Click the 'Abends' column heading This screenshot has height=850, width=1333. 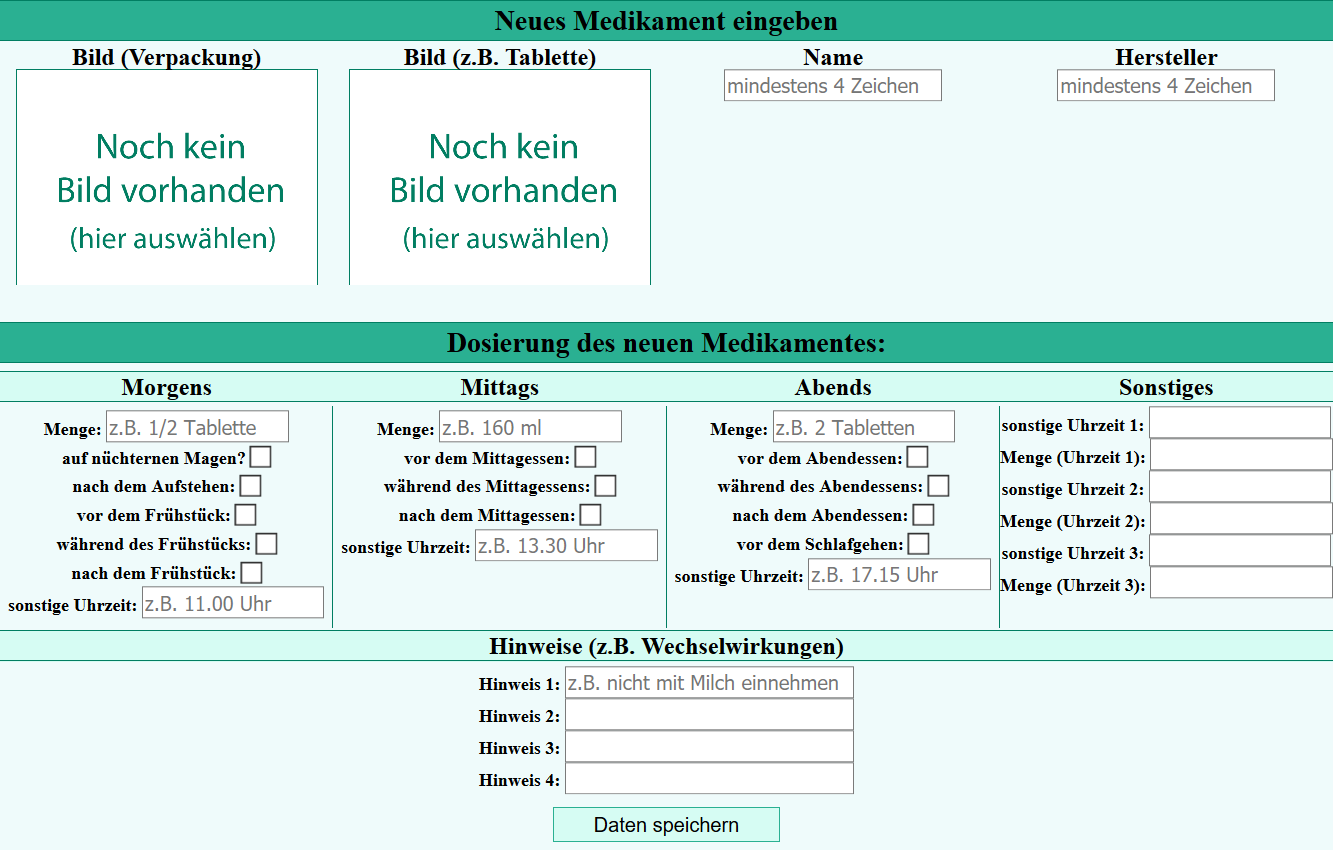tap(833, 387)
